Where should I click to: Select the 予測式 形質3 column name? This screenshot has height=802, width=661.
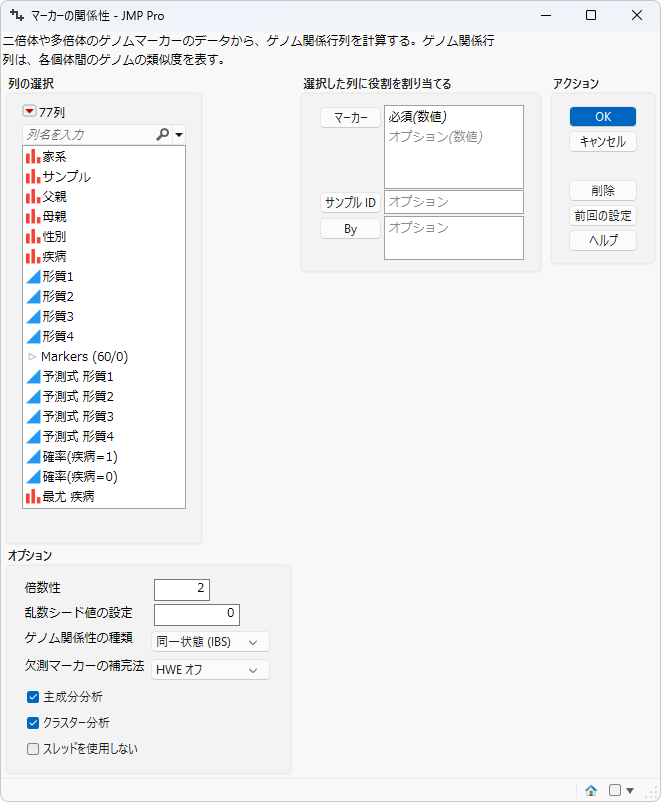click(78, 417)
